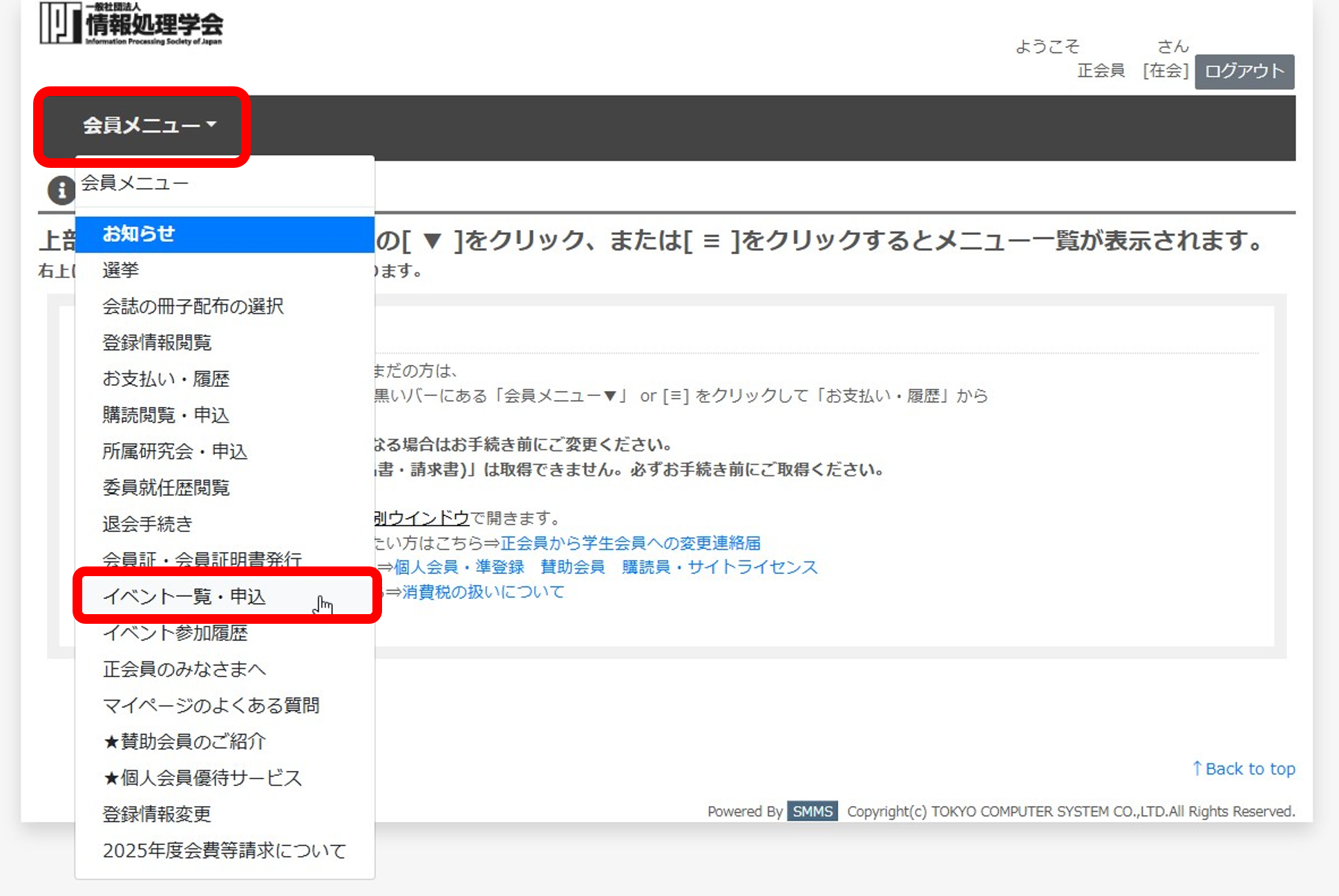The image size is (1339, 896).
Task: Open 購読閲覧・申込 menu entry
Action: pyautogui.click(x=166, y=415)
